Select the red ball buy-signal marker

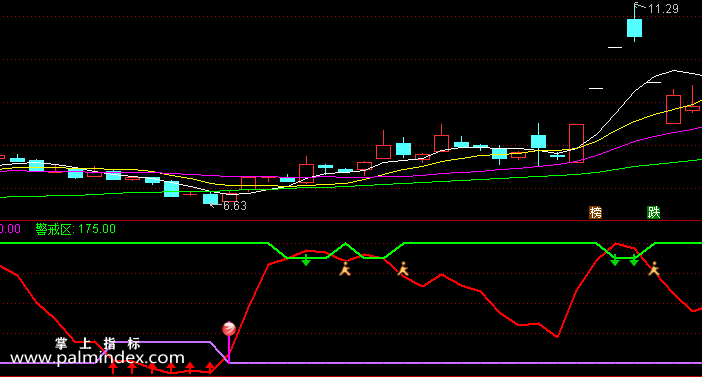point(229,329)
